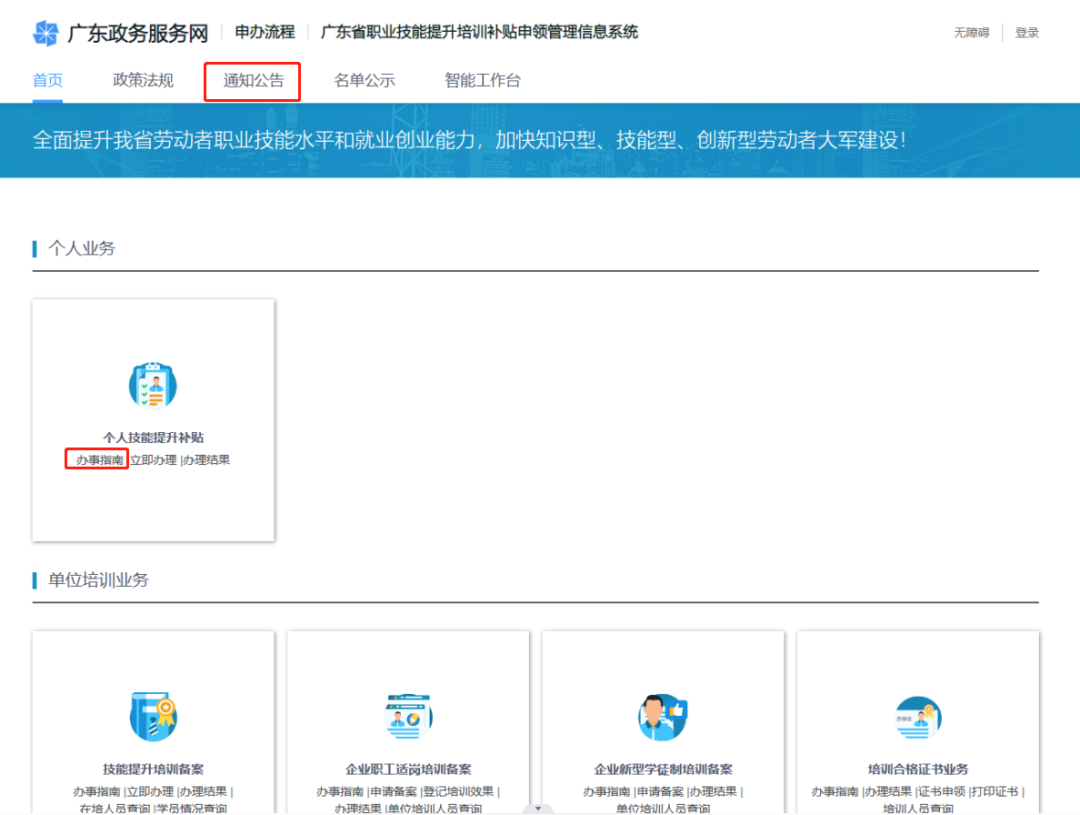Select the 企业职工适岗培训备案 icon
The image size is (1080, 815).
(408, 717)
